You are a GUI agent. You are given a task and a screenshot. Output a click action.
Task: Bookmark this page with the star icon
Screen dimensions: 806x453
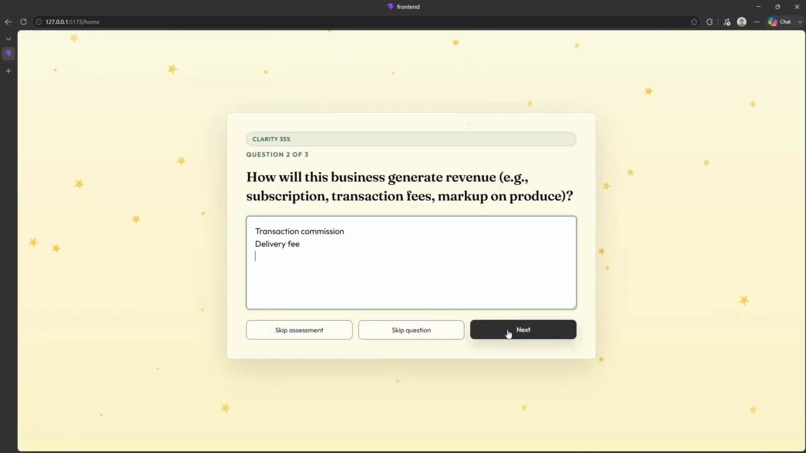pos(694,22)
